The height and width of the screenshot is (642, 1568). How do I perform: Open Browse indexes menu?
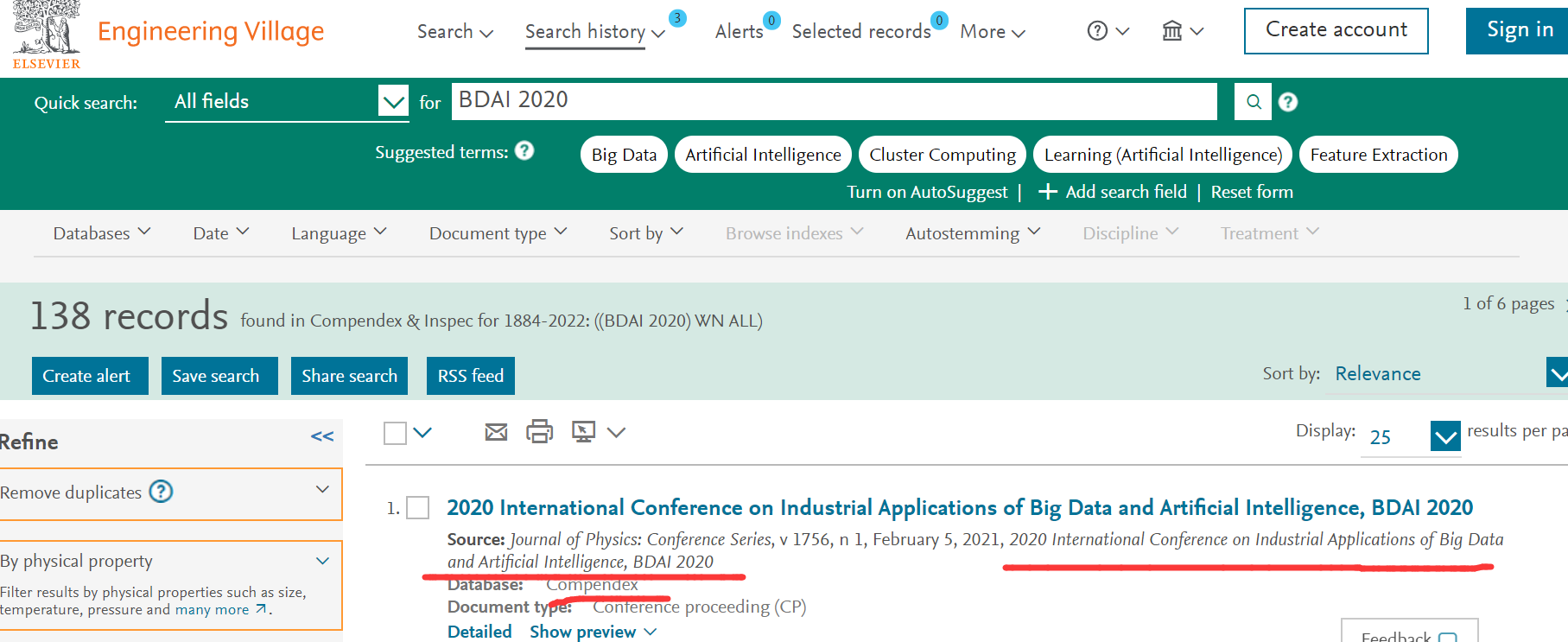pyautogui.click(x=795, y=233)
